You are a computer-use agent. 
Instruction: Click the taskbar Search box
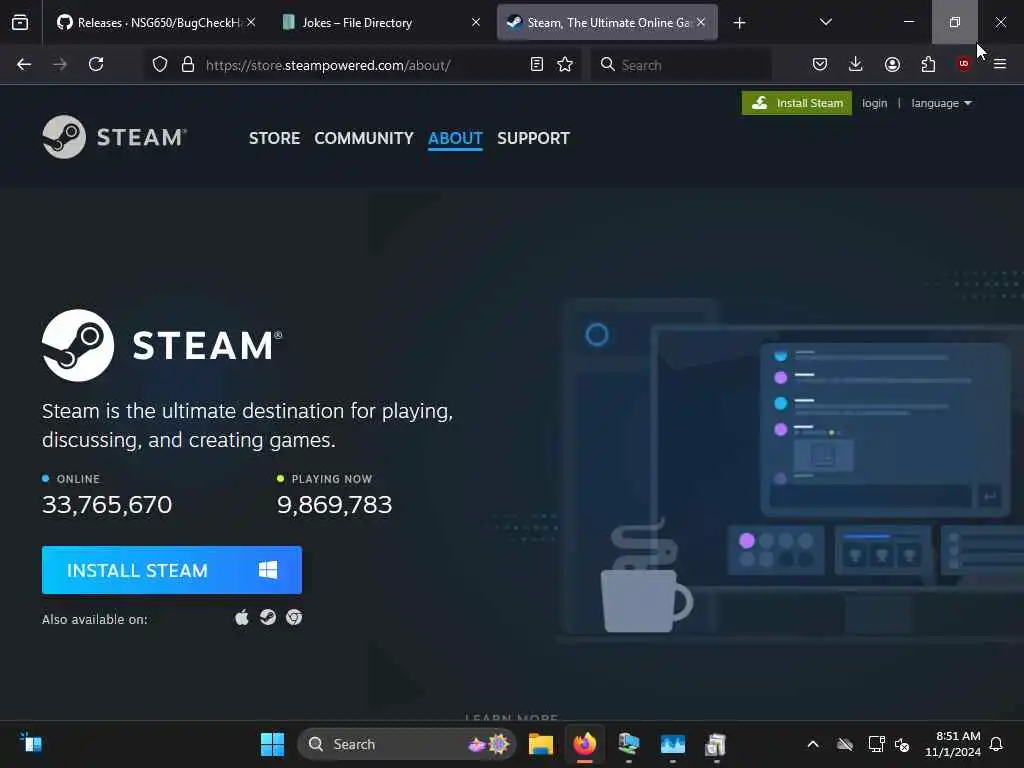coord(406,744)
